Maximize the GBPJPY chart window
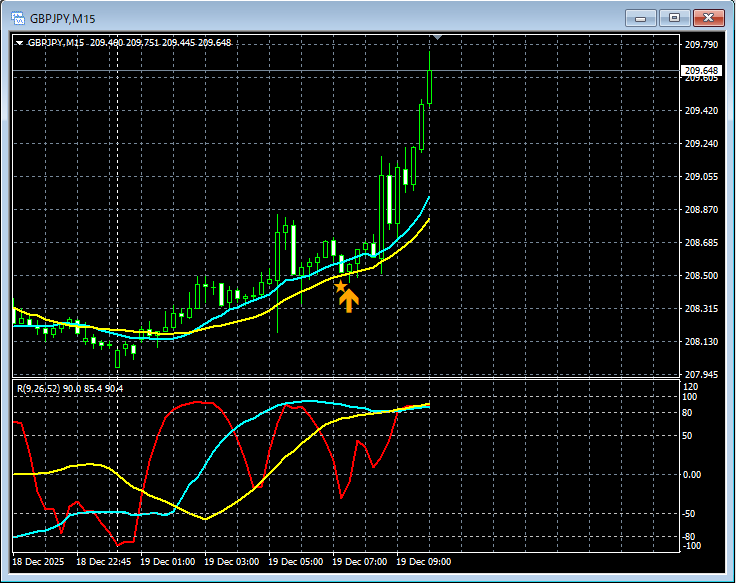The image size is (737, 583). point(675,17)
